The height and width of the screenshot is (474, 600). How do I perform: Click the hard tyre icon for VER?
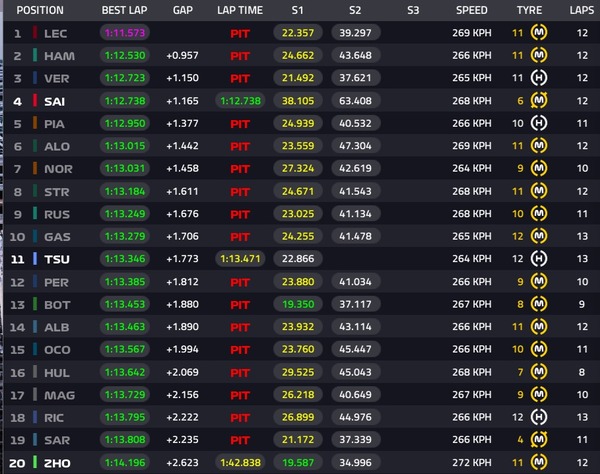pyautogui.click(x=539, y=78)
